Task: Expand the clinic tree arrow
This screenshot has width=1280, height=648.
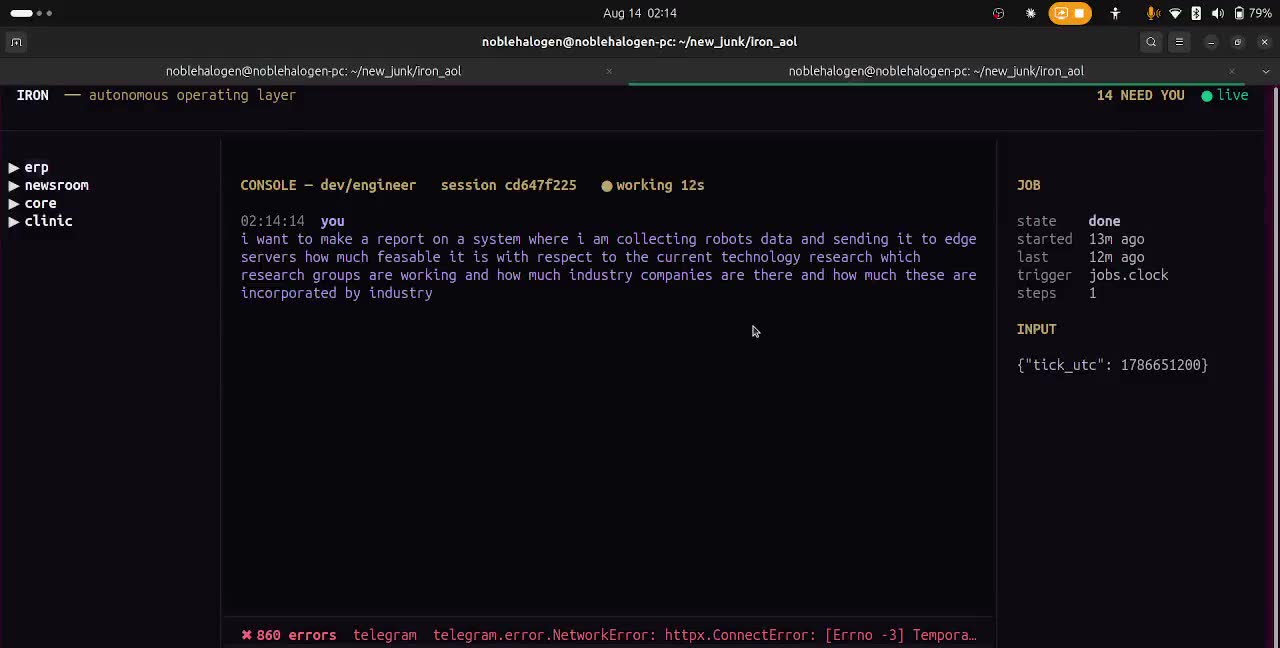Action: tap(14, 222)
